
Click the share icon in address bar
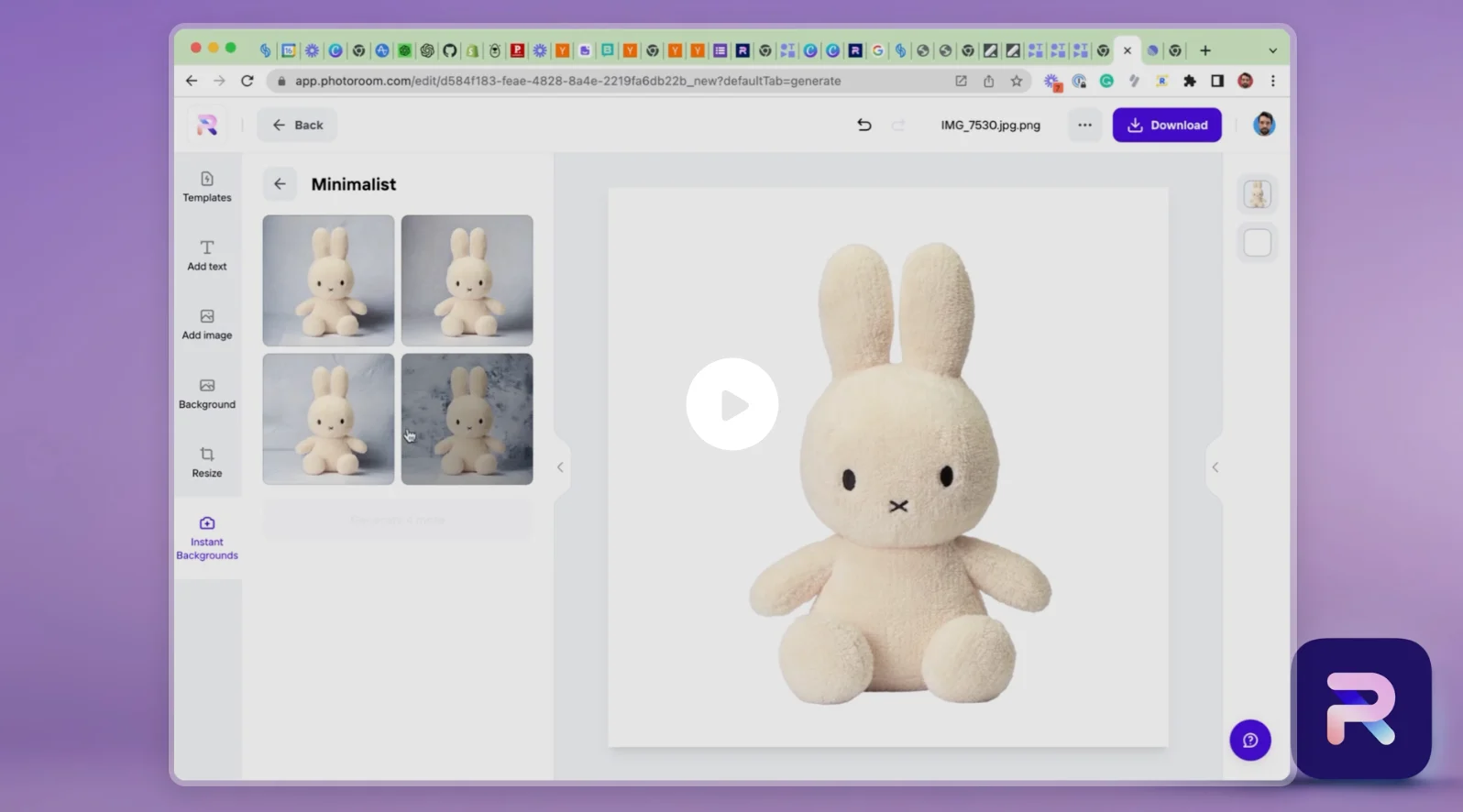coord(988,81)
